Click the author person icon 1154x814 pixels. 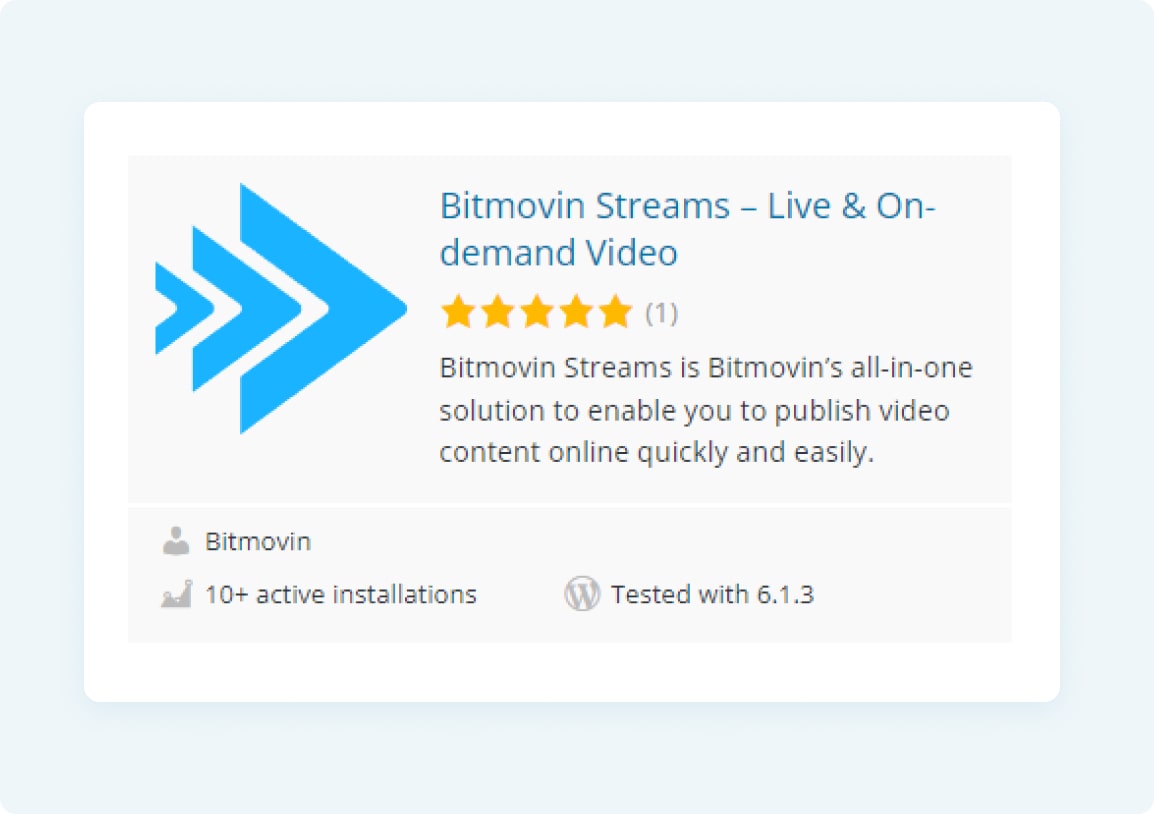[176, 541]
